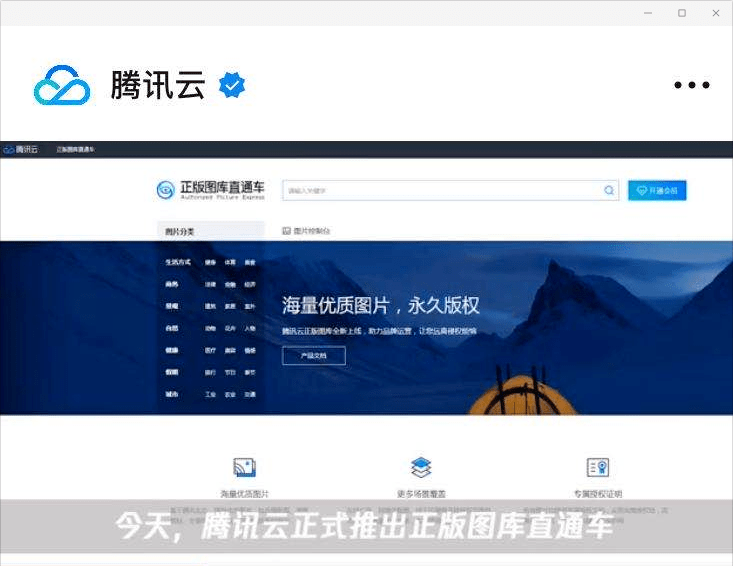Click 正版图库直通车 in the dark navbar

click(x=75, y=150)
